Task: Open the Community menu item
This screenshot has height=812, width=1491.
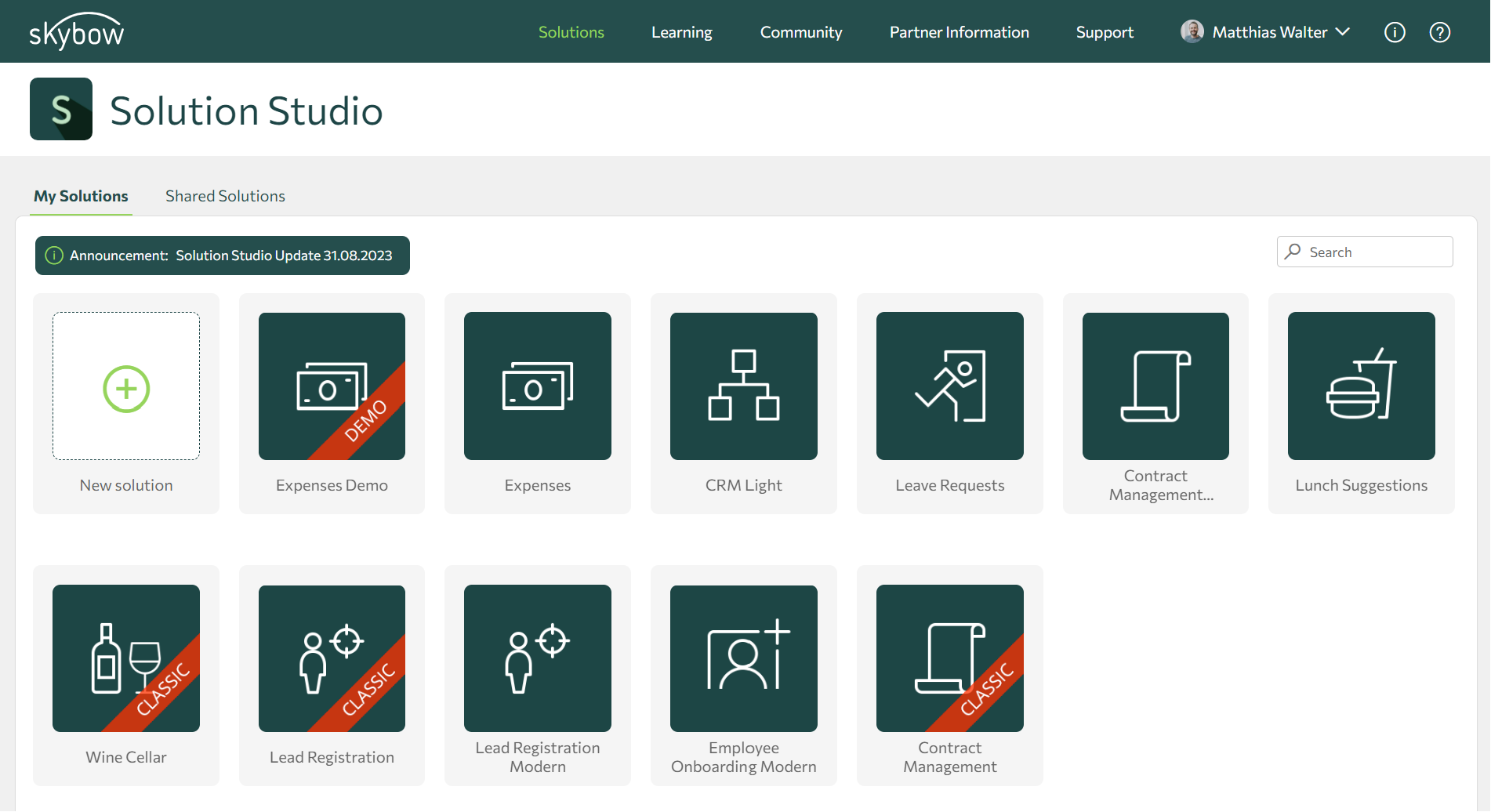Action: pos(800,32)
